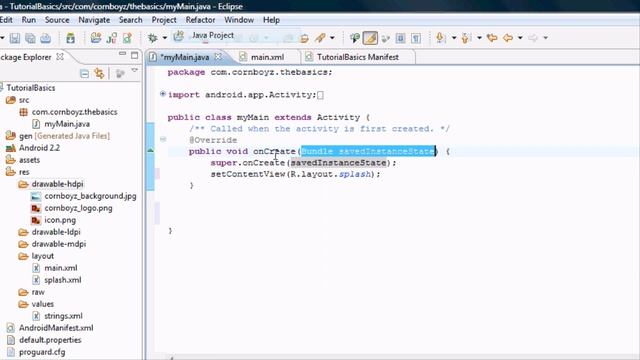Select com.cornboyz.thebasics package

point(74,112)
